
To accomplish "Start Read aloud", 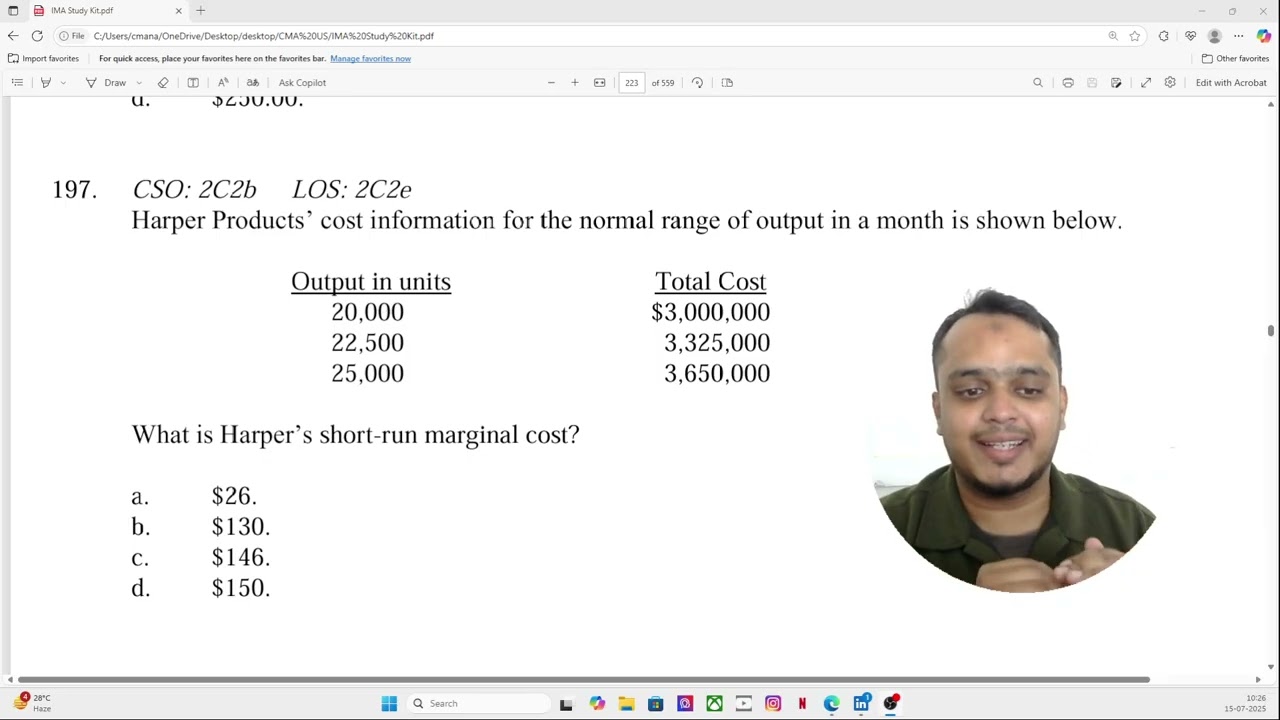I will coord(223,82).
